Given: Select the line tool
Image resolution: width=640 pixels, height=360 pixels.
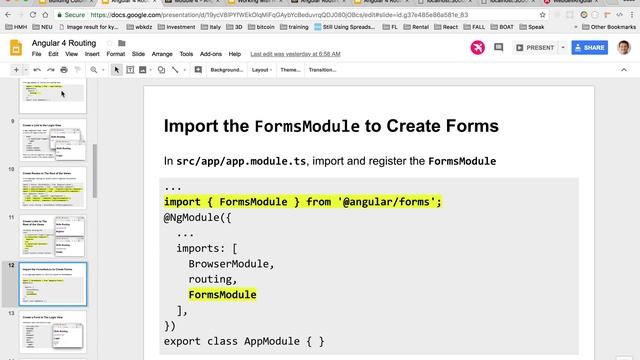Looking at the screenshot, I should (x=175, y=70).
